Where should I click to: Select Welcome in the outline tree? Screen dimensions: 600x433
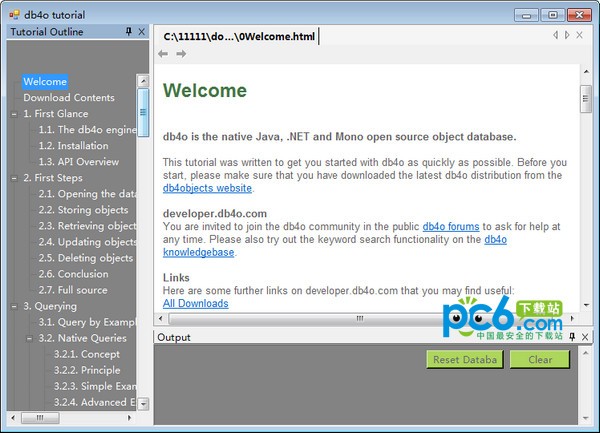[x=45, y=81]
